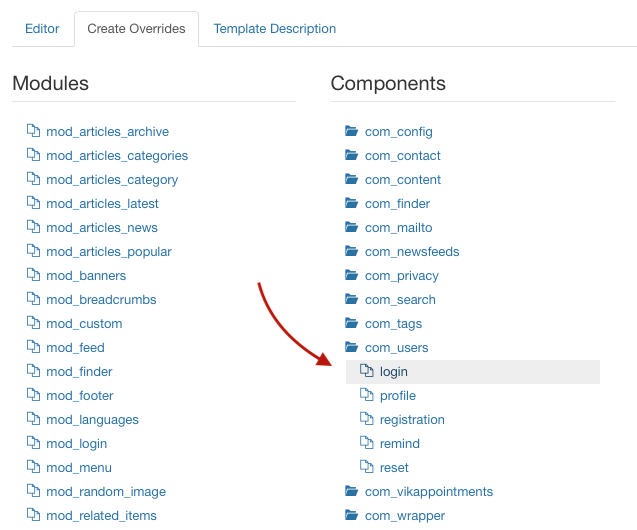Select the profile view under com_users
This screenshot has height=530, width=637.
(x=398, y=396)
